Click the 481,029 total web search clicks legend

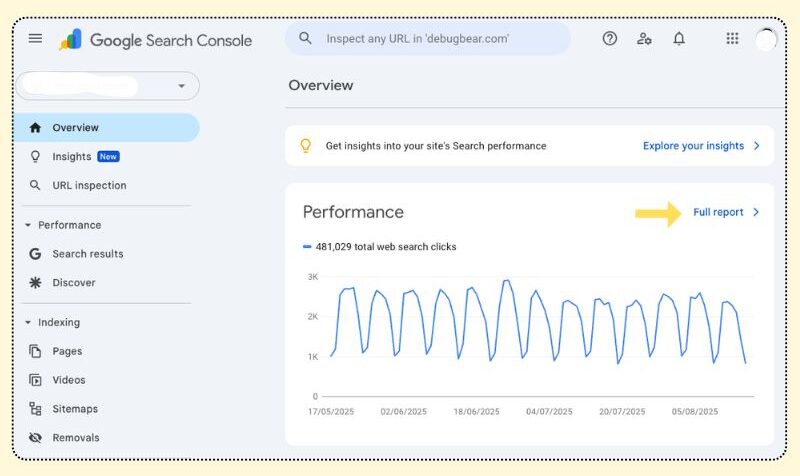click(386, 247)
